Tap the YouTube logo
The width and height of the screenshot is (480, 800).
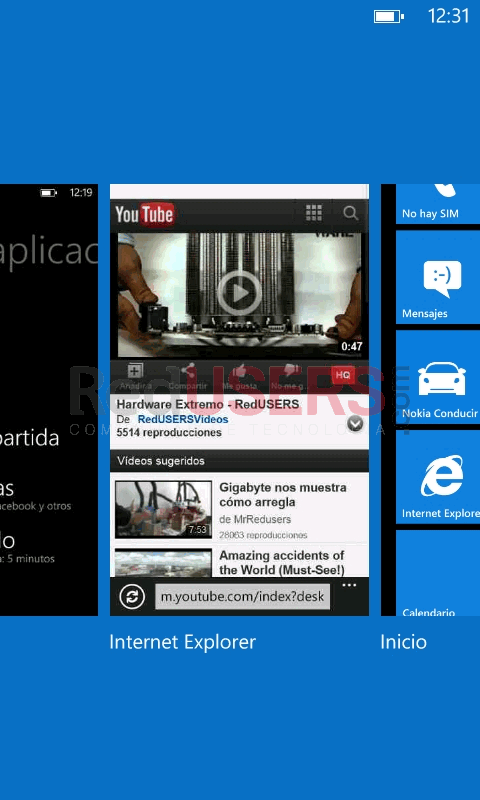[x=144, y=214]
